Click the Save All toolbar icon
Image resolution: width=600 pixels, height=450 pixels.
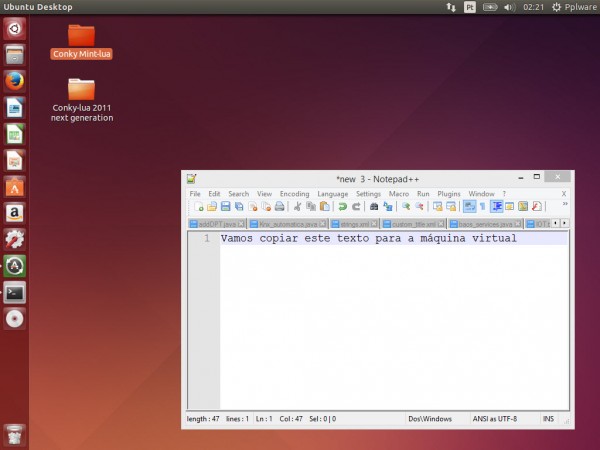tap(239, 207)
